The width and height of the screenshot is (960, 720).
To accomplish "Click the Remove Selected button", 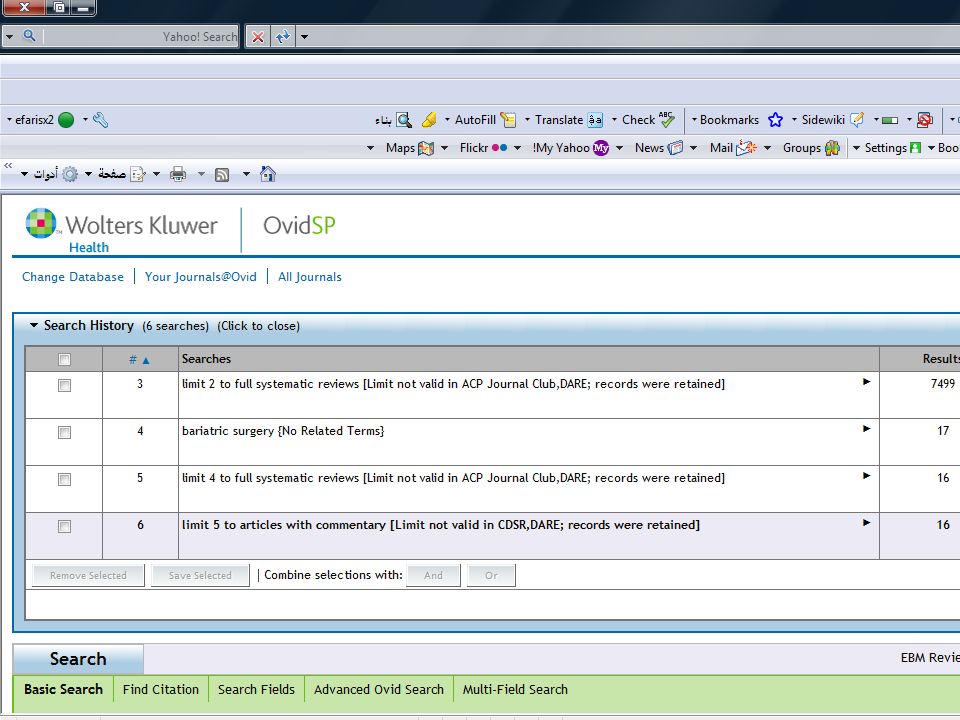I will [88, 576].
